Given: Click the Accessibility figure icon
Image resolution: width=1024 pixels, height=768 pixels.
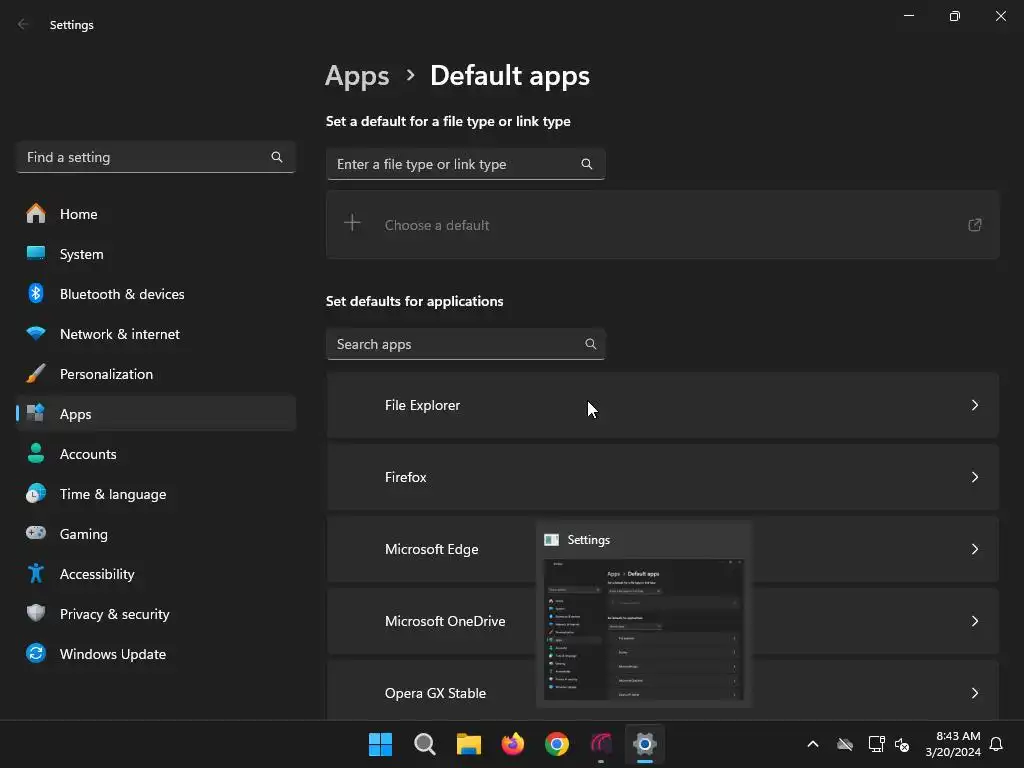Looking at the screenshot, I should coord(36,573).
